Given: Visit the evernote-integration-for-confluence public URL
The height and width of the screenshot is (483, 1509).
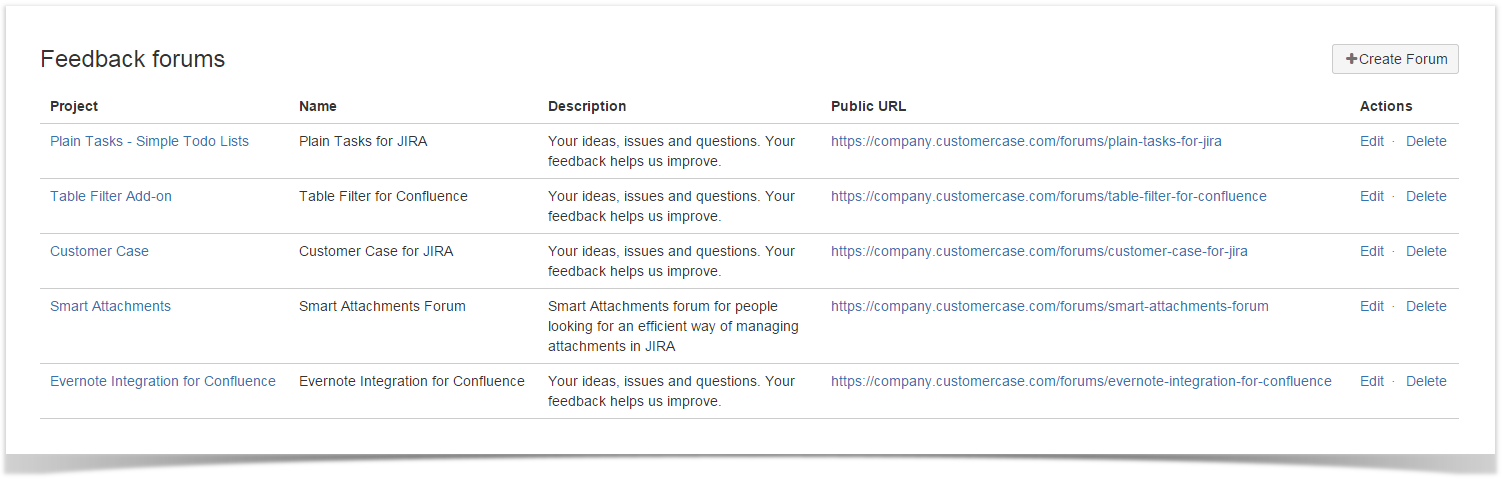Looking at the screenshot, I should pyautogui.click(x=1081, y=381).
